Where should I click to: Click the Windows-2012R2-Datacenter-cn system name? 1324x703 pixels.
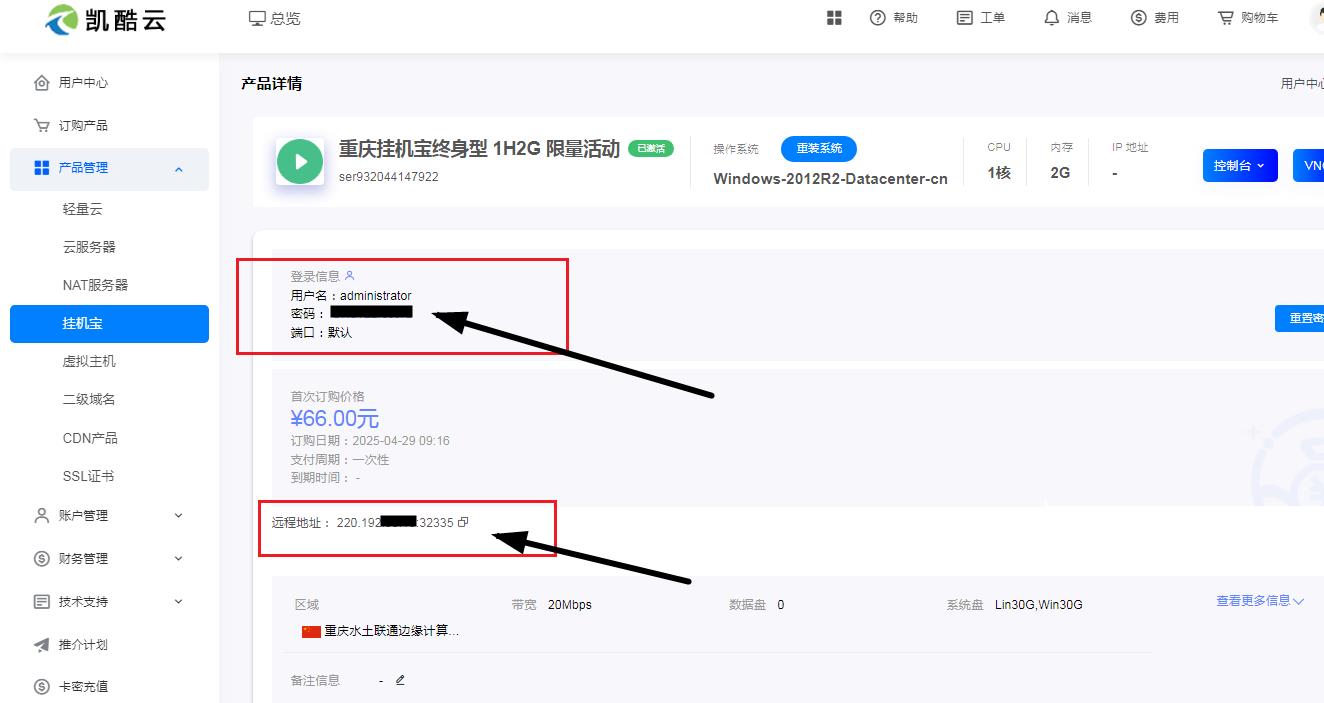(x=830, y=179)
